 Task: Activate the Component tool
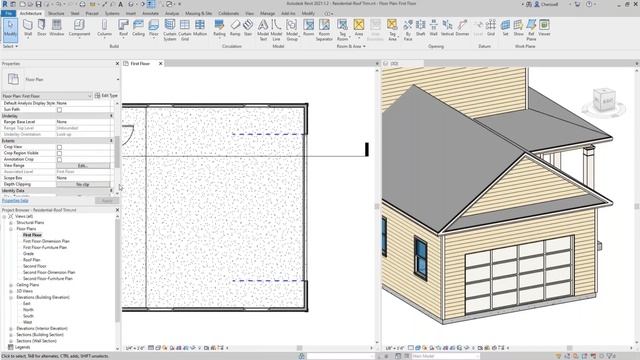[x=79, y=28]
